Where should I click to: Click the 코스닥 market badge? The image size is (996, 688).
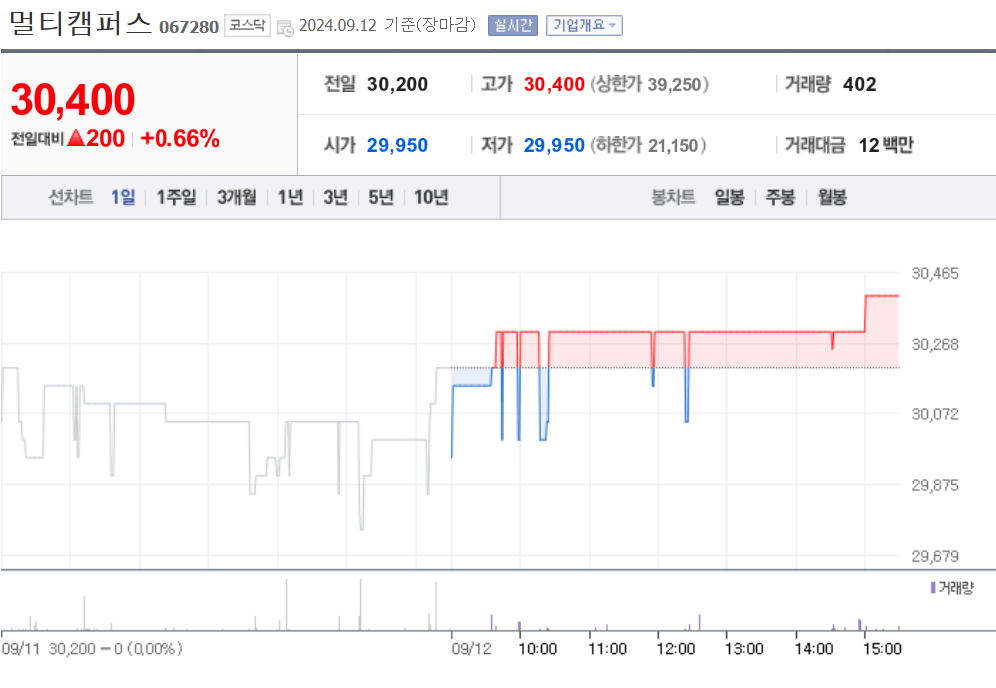(247, 25)
